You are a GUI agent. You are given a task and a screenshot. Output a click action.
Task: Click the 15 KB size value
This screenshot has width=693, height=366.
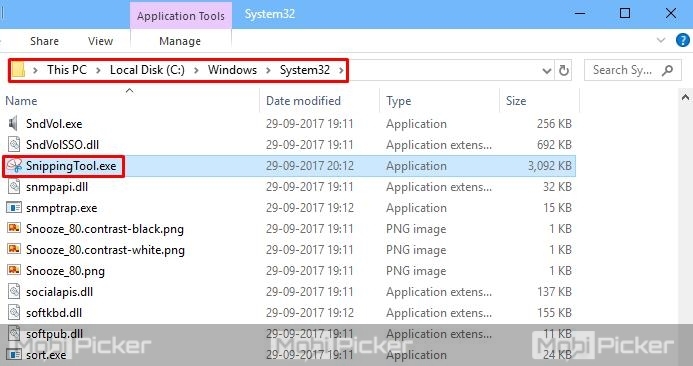[557, 208]
